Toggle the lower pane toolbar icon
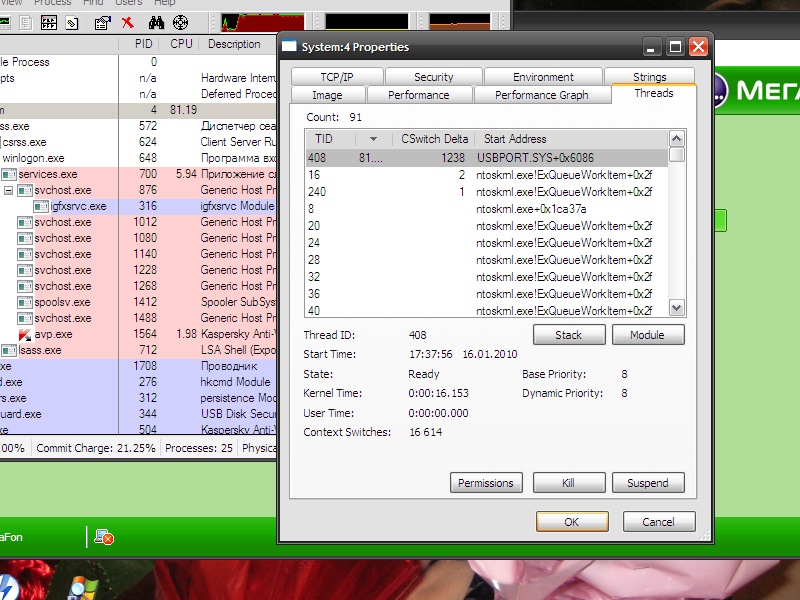This screenshot has width=800, height=600. point(48,22)
